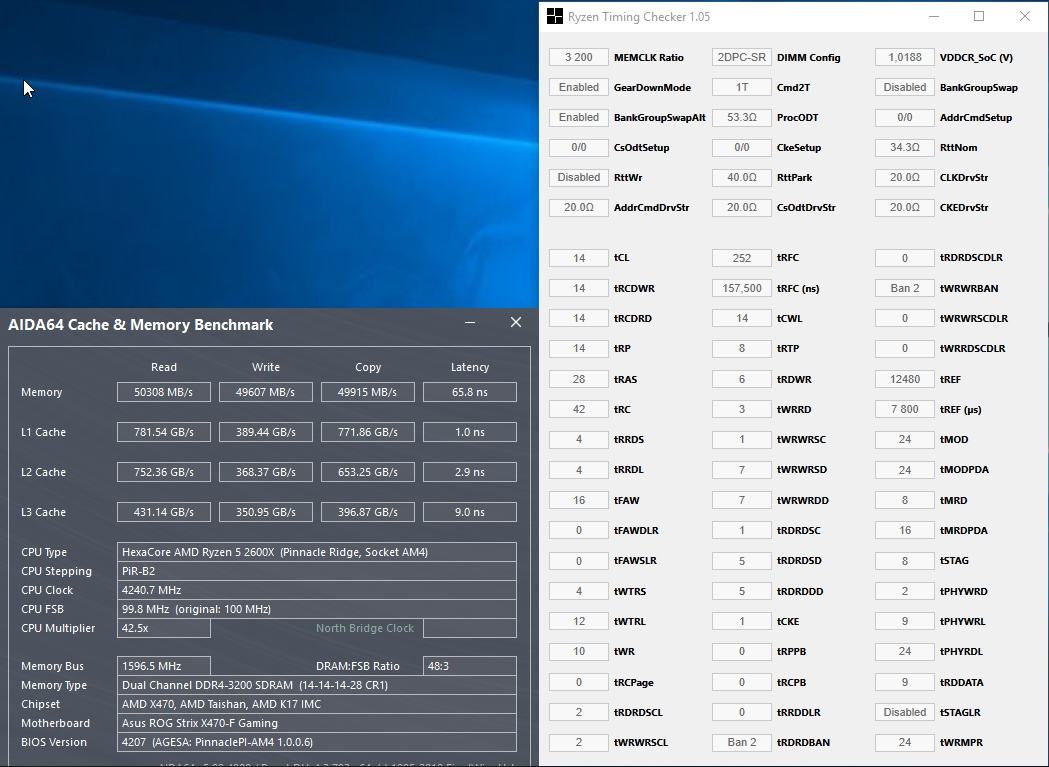1049x767 pixels.
Task: Select the RttNom 34.3Ω value
Action: 904,147
